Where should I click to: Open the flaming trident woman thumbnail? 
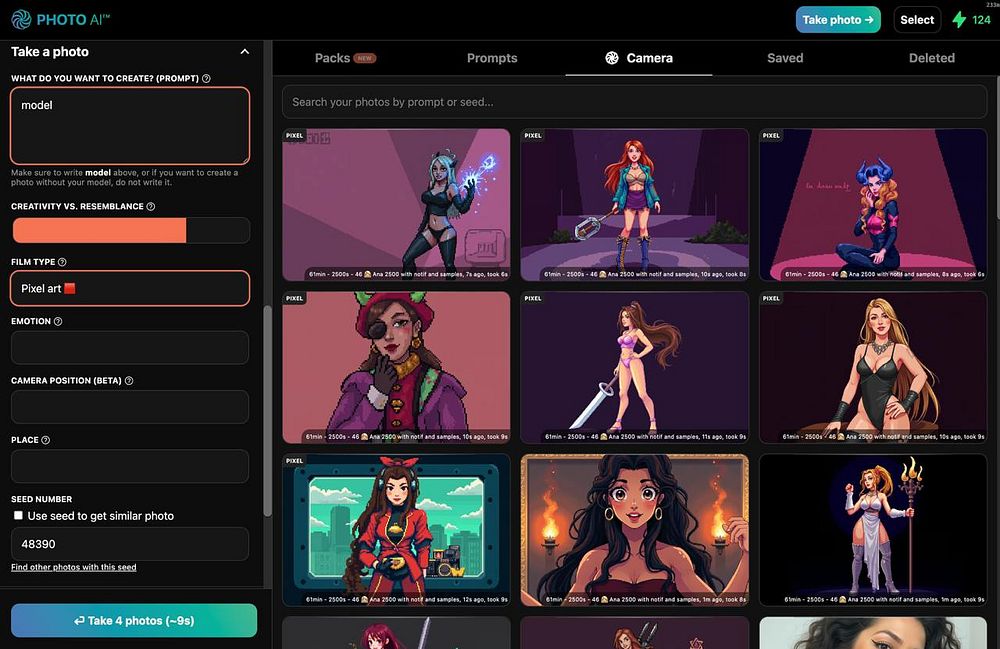pos(873,530)
